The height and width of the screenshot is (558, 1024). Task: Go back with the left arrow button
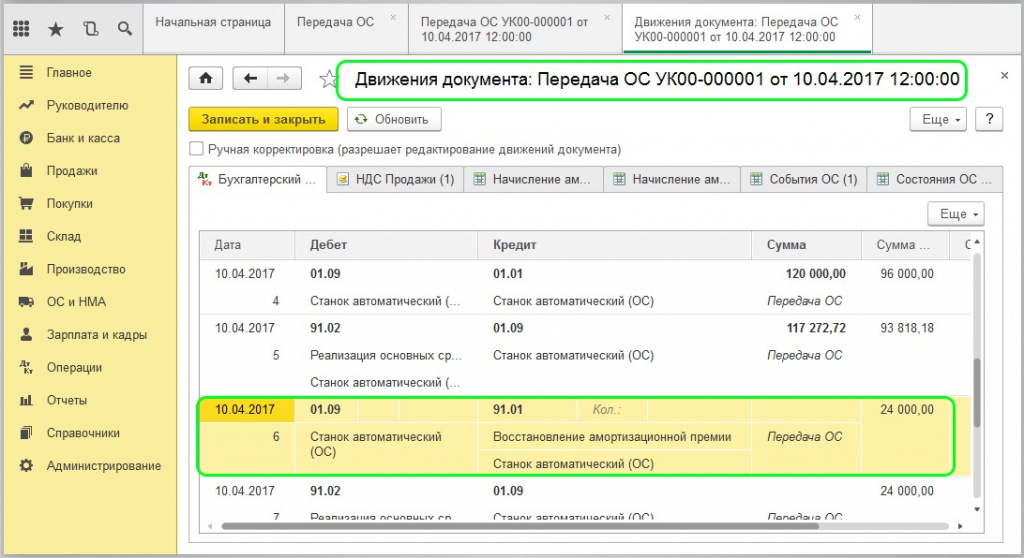pos(250,79)
